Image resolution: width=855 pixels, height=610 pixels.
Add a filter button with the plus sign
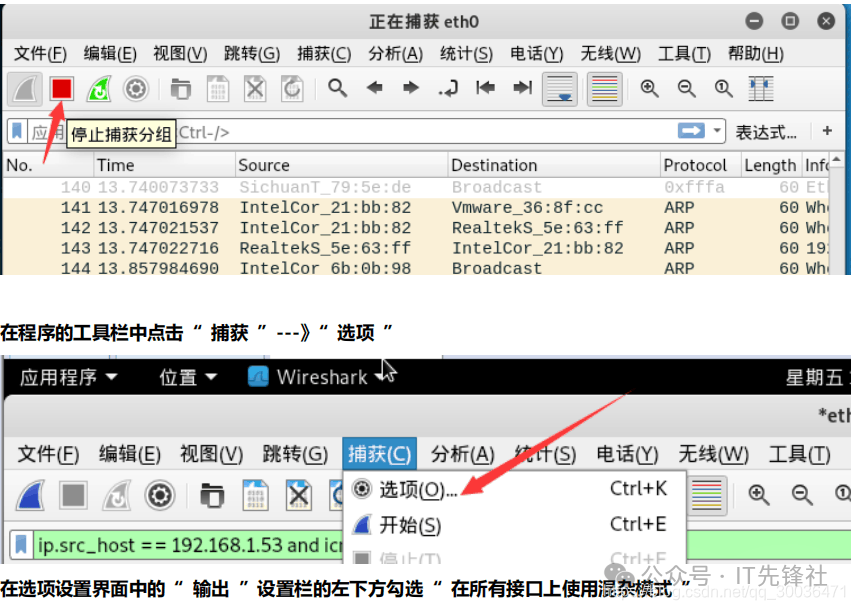pyautogui.click(x=827, y=131)
